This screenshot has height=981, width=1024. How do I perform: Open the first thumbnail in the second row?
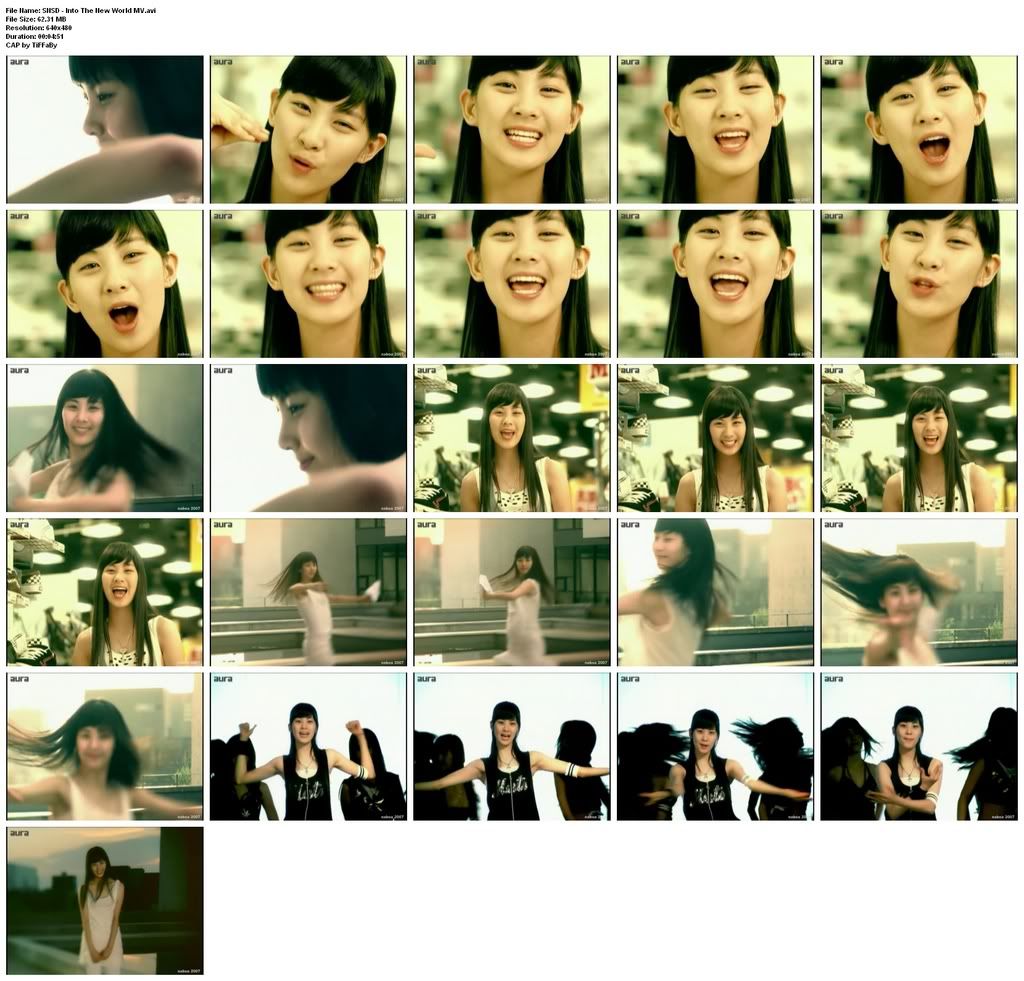pos(105,283)
